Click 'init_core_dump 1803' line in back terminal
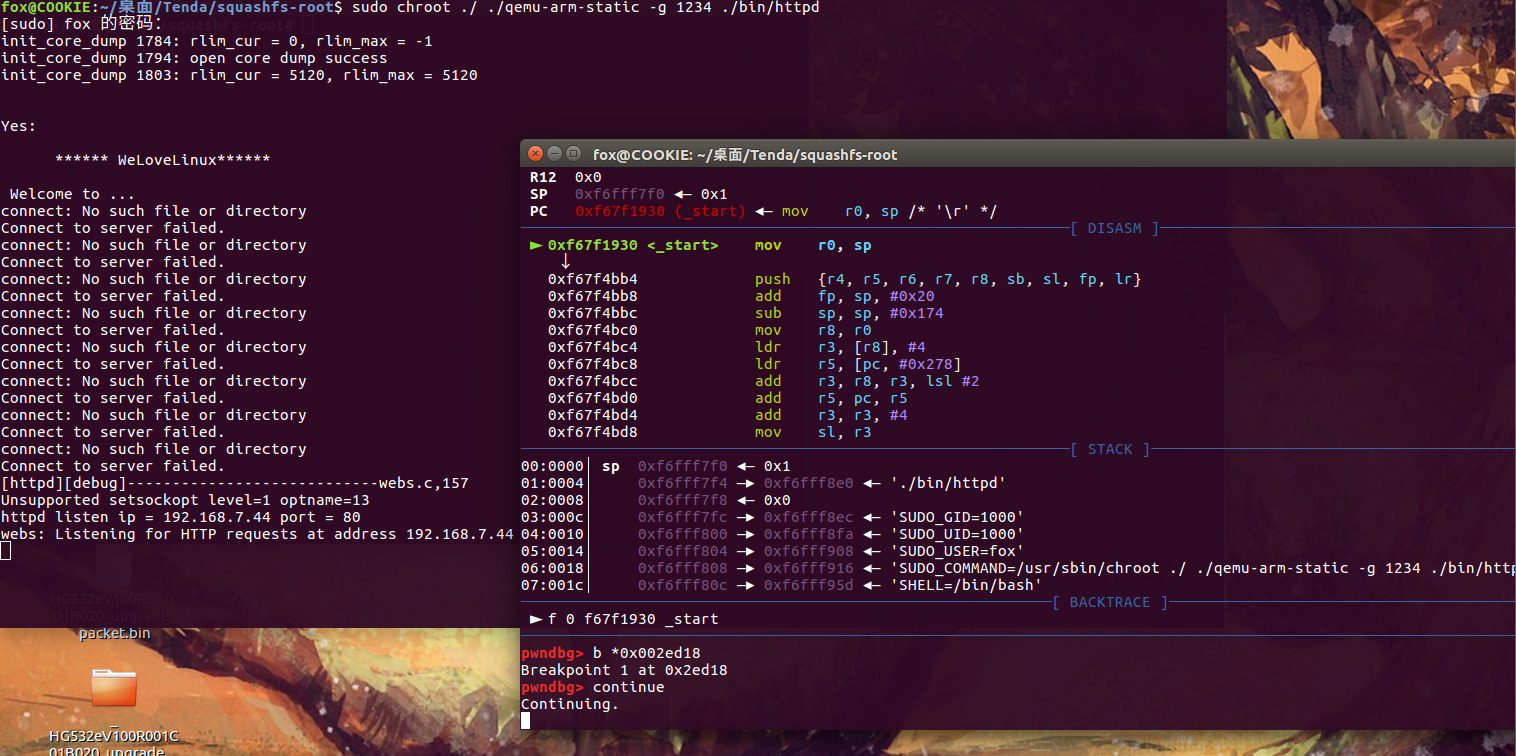Viewport: 1516px width, 756px height. [x=239, y=75]
